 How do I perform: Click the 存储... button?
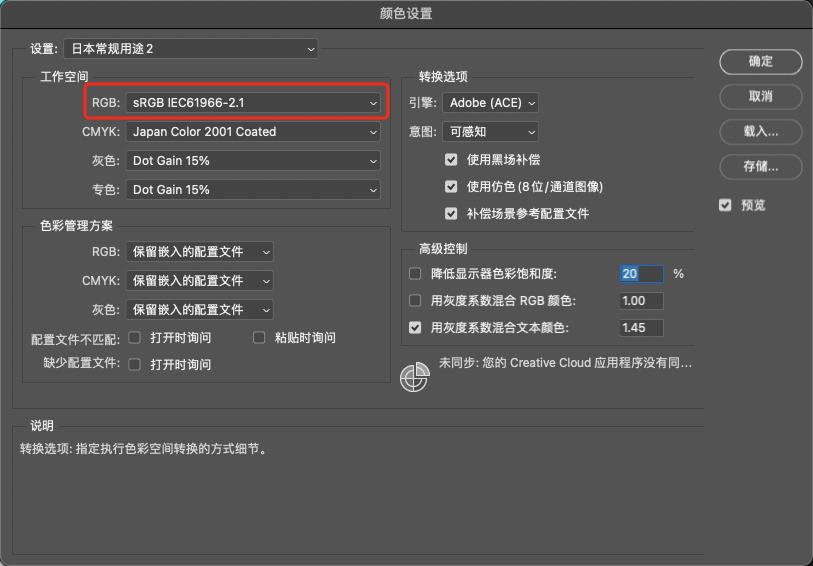[761, 167]
